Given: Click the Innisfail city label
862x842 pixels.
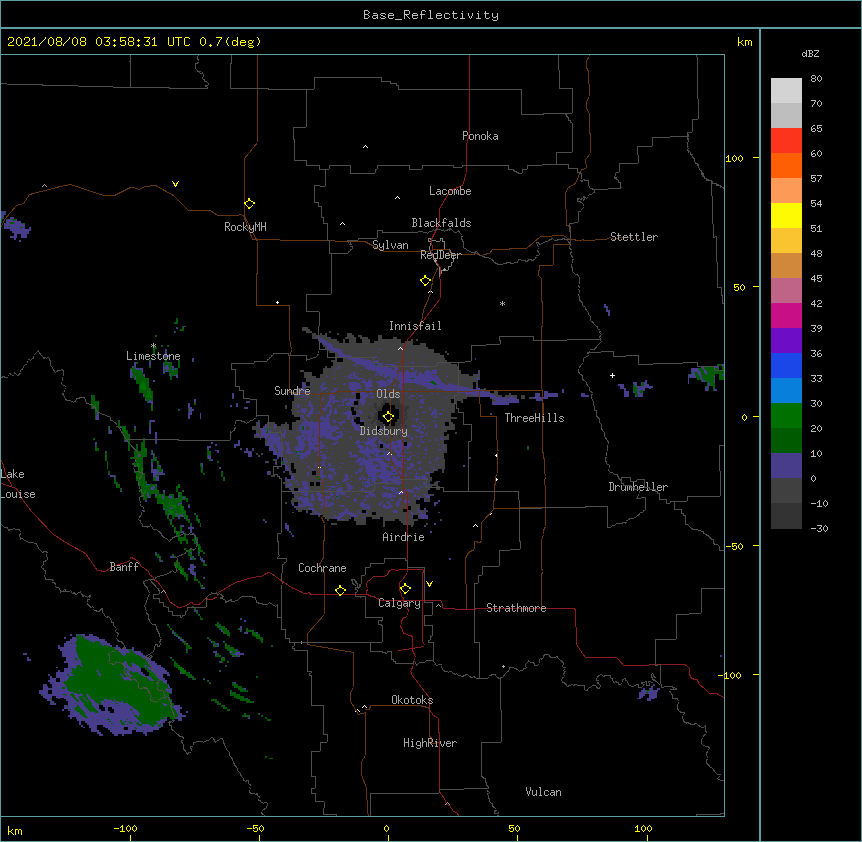Looking at the screenshot, I should click(415, 326).
